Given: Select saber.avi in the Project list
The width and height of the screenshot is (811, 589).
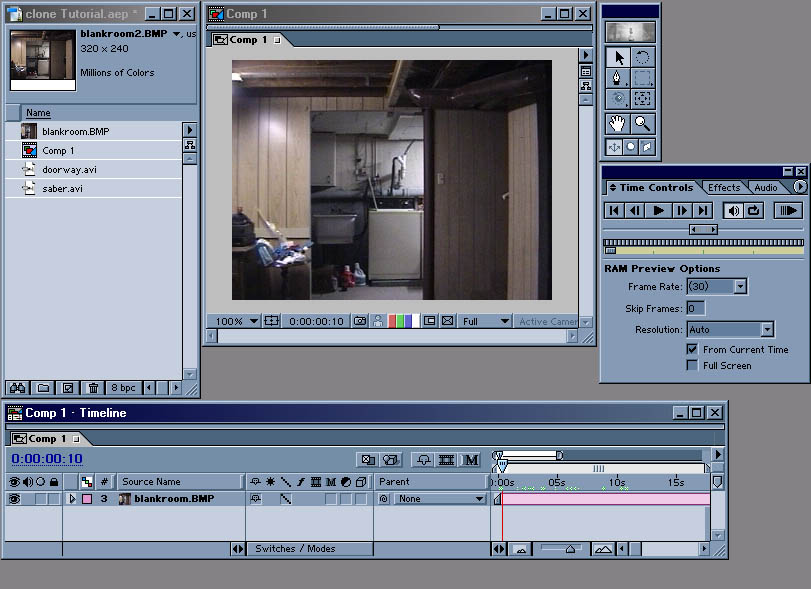Looking at the screenshot, I should coord(62,188).
